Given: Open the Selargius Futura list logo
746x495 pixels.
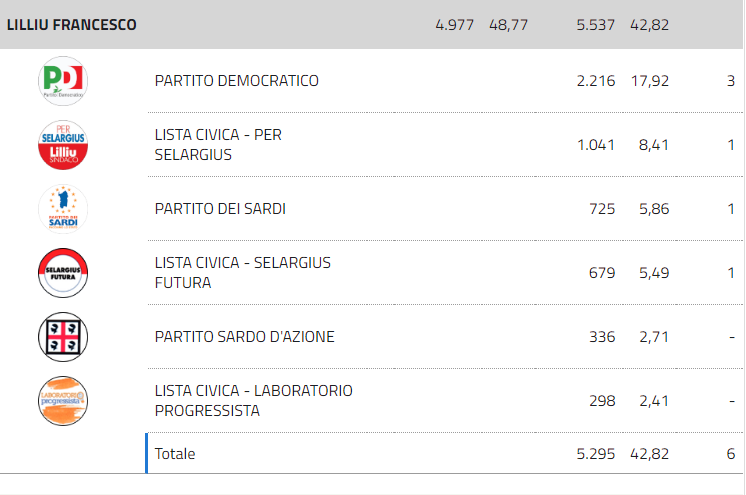Looking at the screenshot, I should pos(63,273).
